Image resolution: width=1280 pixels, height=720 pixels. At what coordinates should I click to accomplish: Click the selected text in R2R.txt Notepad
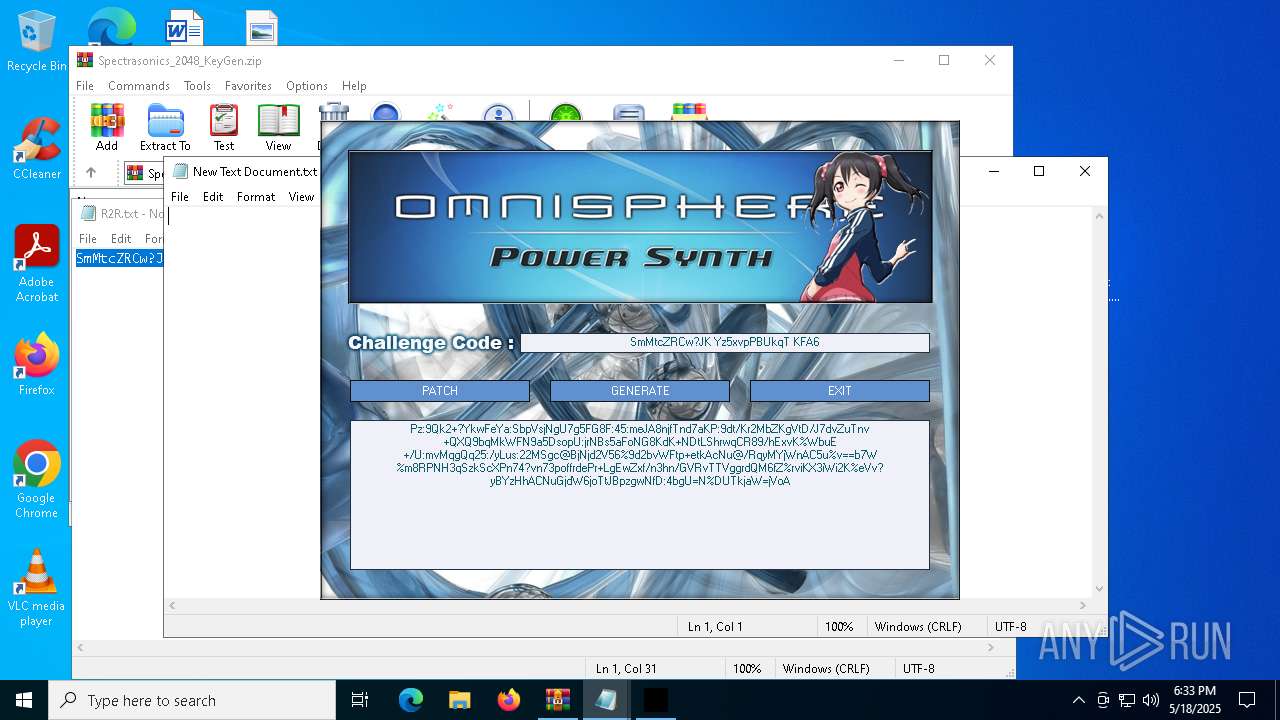point(120,259)
